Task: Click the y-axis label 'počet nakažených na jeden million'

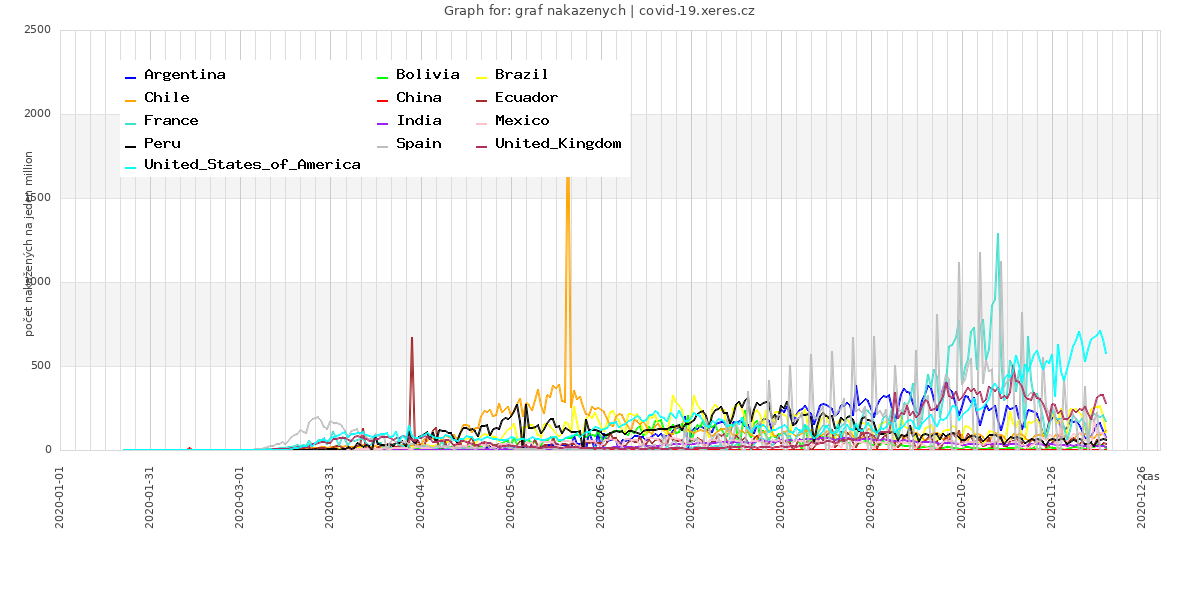Action: point(29,243)
